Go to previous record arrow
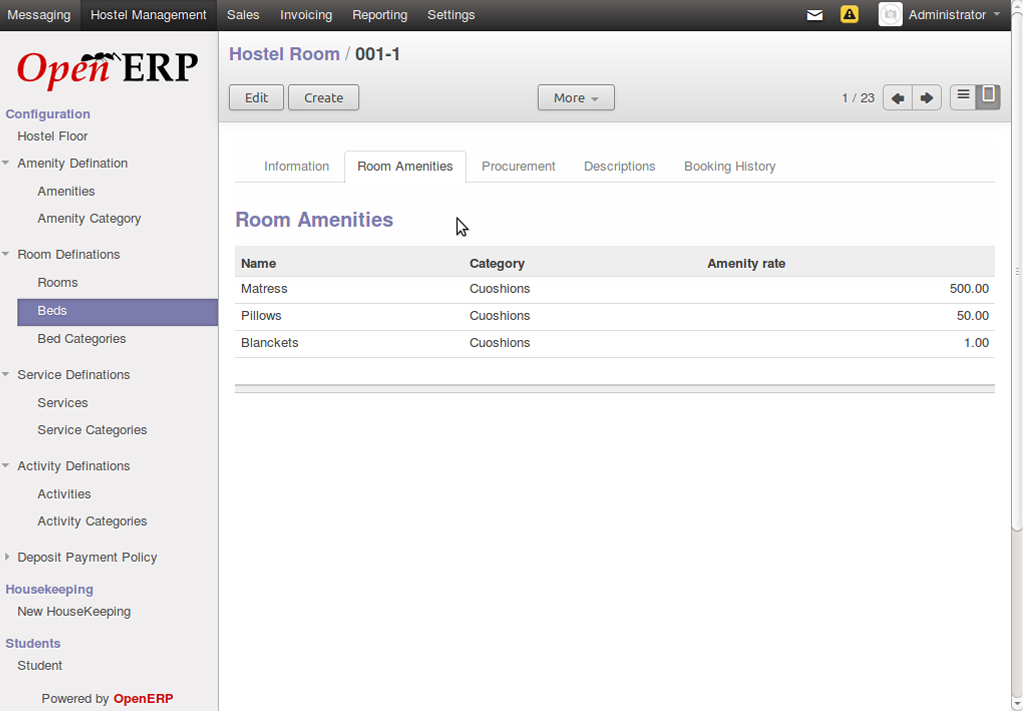The height and width of the screenshot is (711, 1023). [x=898, y=98]
